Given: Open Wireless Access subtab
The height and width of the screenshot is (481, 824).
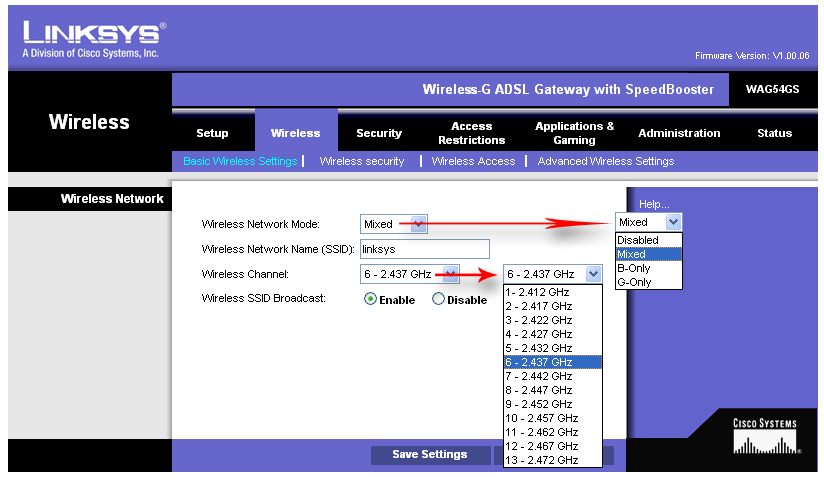Looking at the screenshot, I should coord(473,161).
